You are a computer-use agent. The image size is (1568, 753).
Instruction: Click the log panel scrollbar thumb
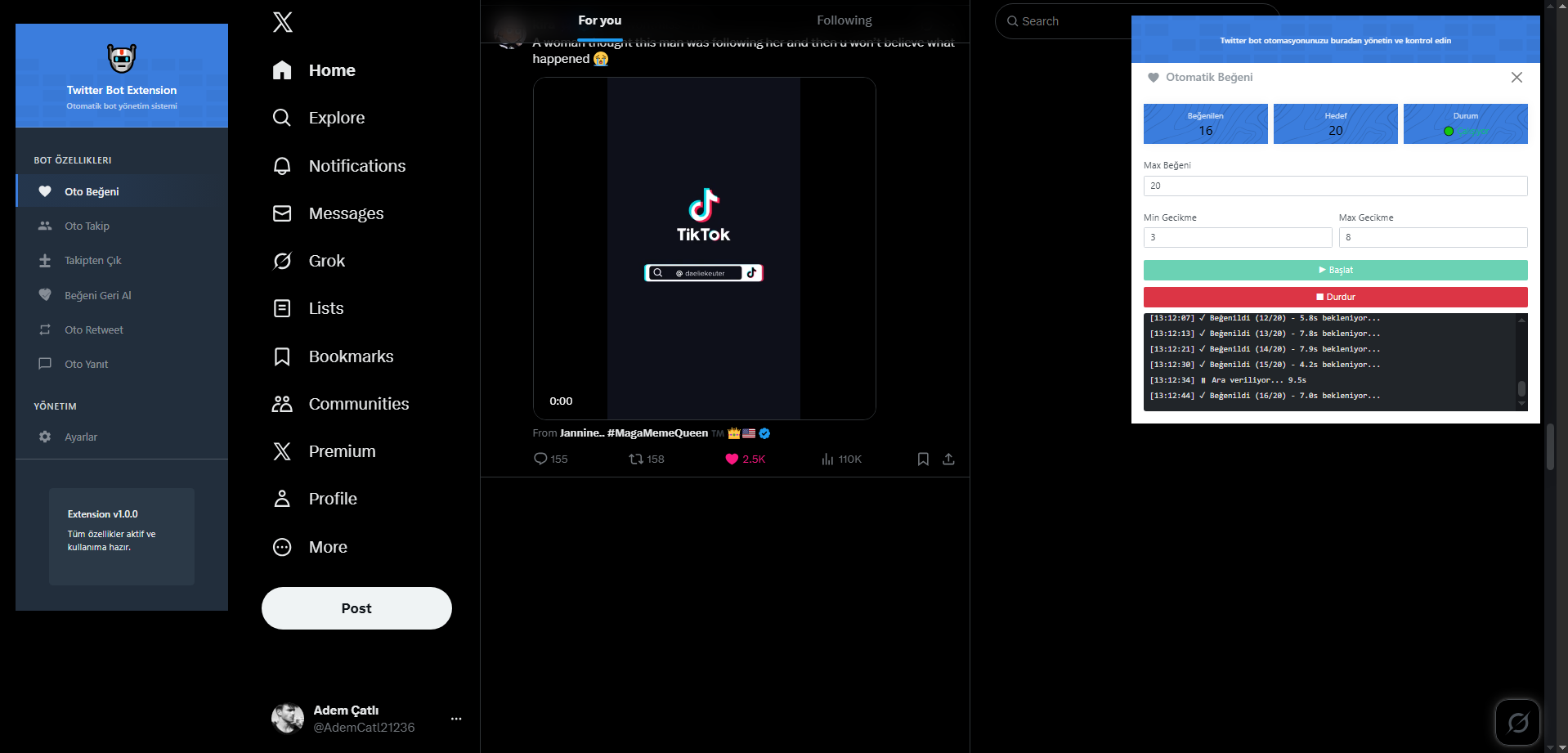click(1521, 388)
